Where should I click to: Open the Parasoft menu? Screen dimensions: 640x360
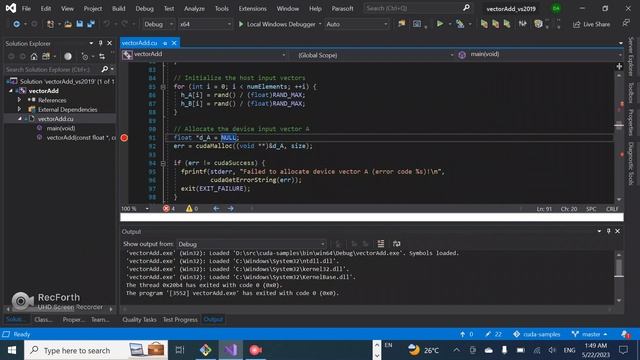pos(342,8)
